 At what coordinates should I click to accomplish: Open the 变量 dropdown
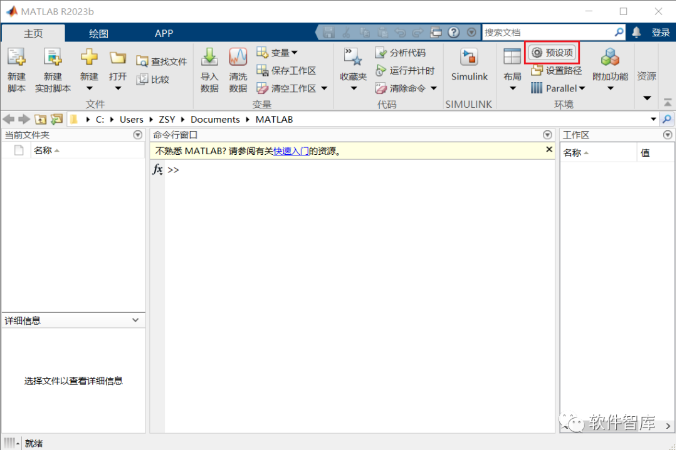coord(277,53)
